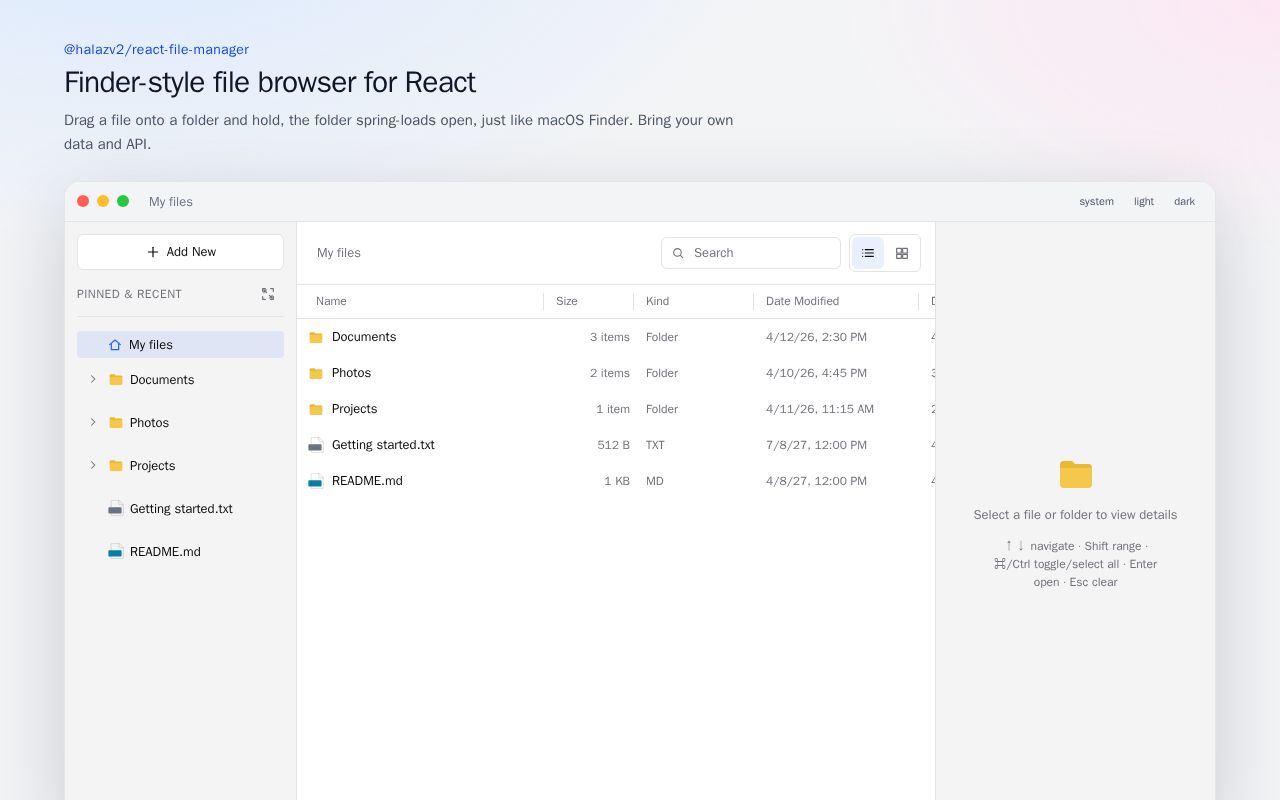Select the Projects name in the file list
Viewport: 1280px width, 800px height.
354,409
